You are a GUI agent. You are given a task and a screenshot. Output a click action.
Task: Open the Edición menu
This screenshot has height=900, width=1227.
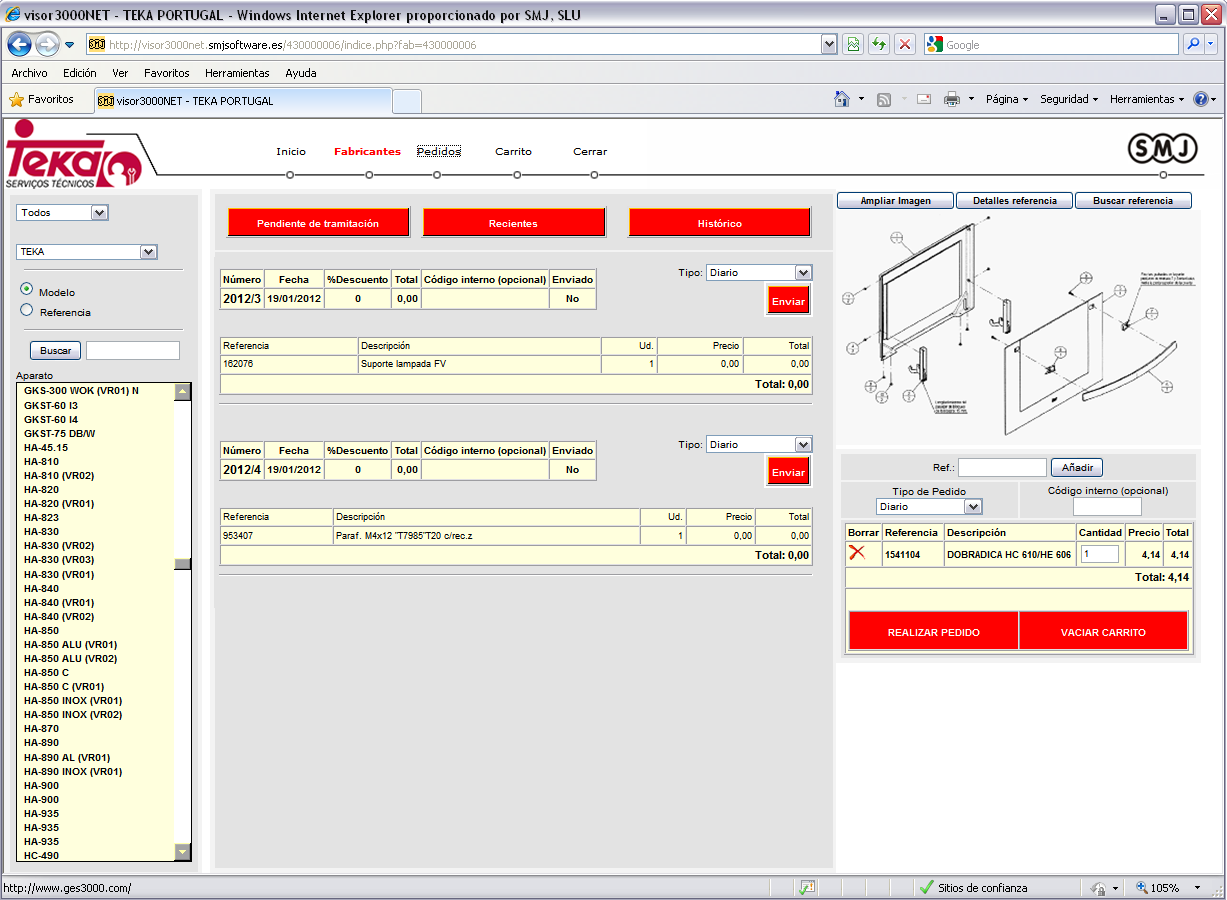(x=80, y=73)
